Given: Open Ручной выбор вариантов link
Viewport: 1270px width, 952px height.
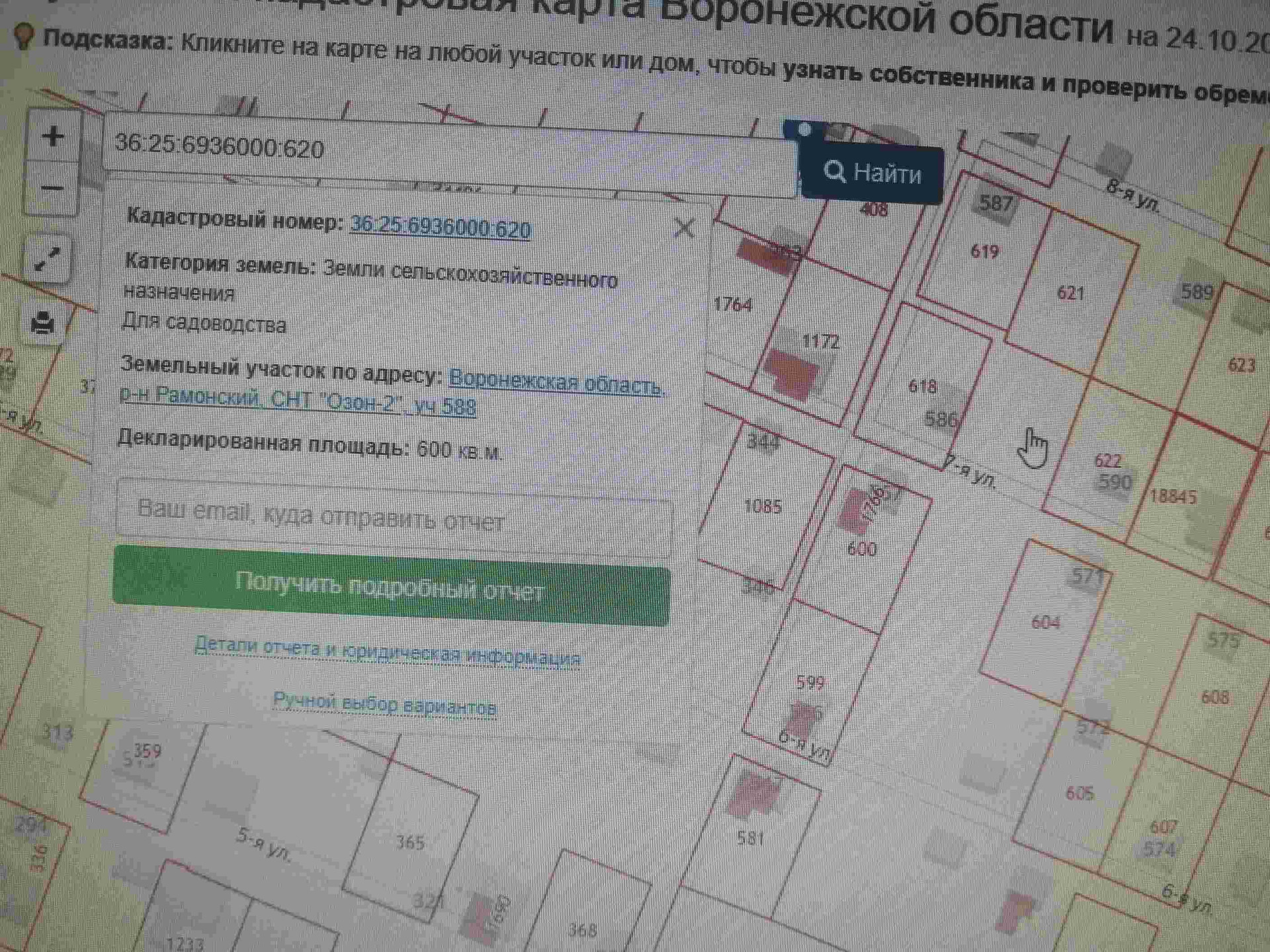Looking at the screenshot, I should coord(384,704).
